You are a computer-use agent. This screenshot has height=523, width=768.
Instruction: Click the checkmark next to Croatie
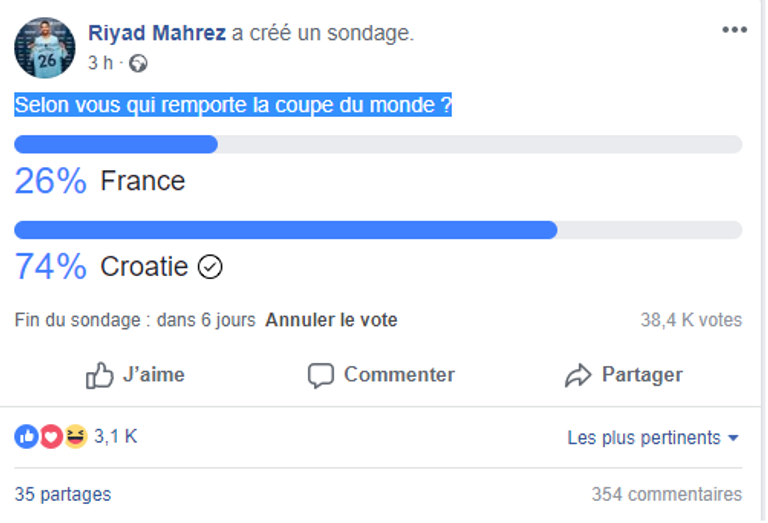click(210, 267)
